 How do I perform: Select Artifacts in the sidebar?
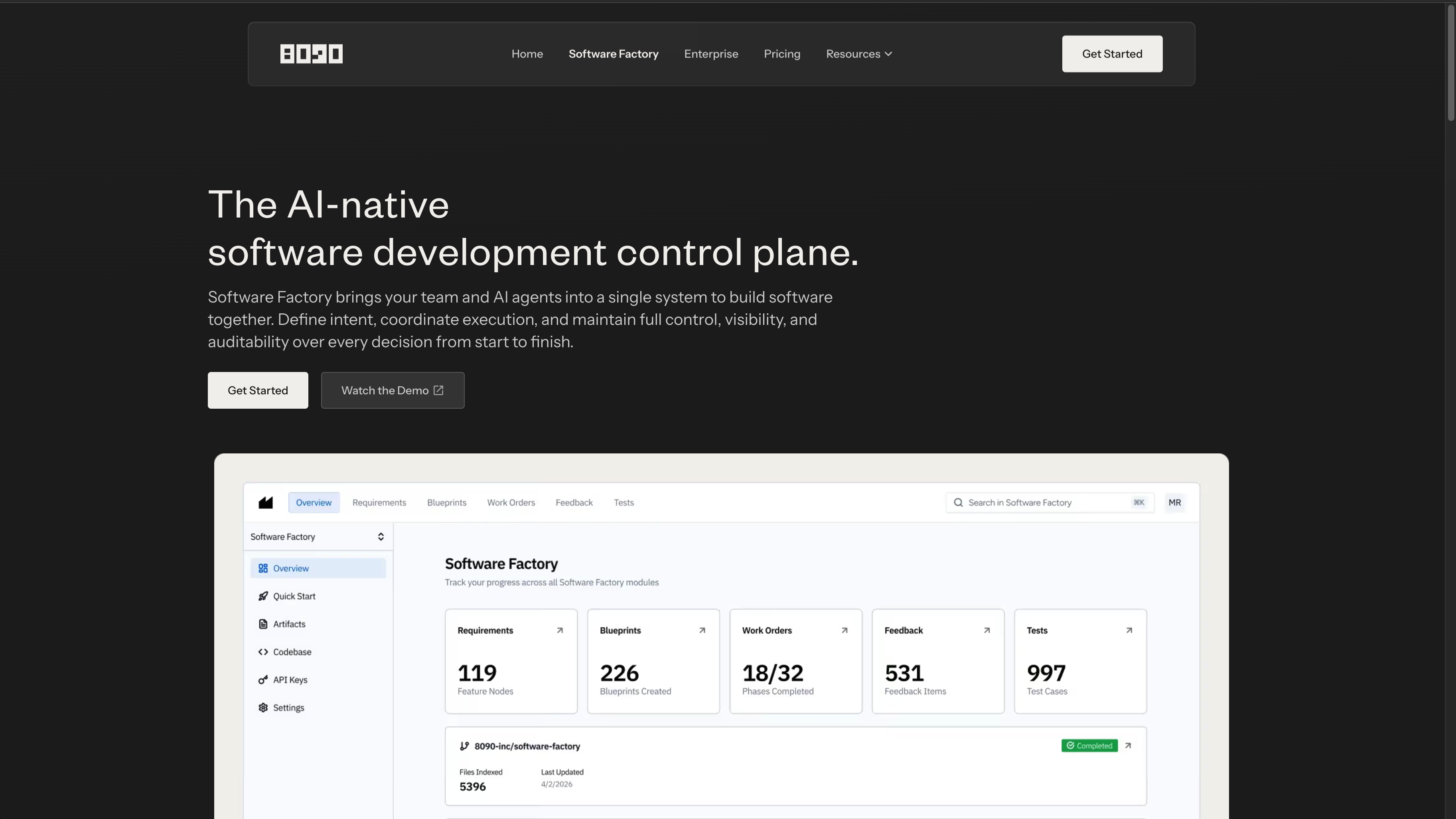(318, 624)
